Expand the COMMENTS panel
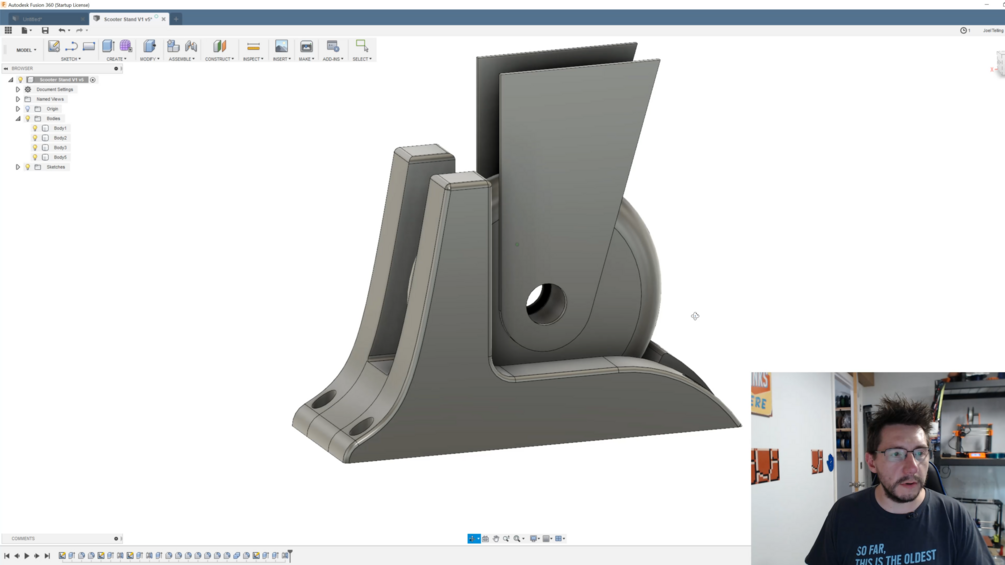 tap(116, 539)
